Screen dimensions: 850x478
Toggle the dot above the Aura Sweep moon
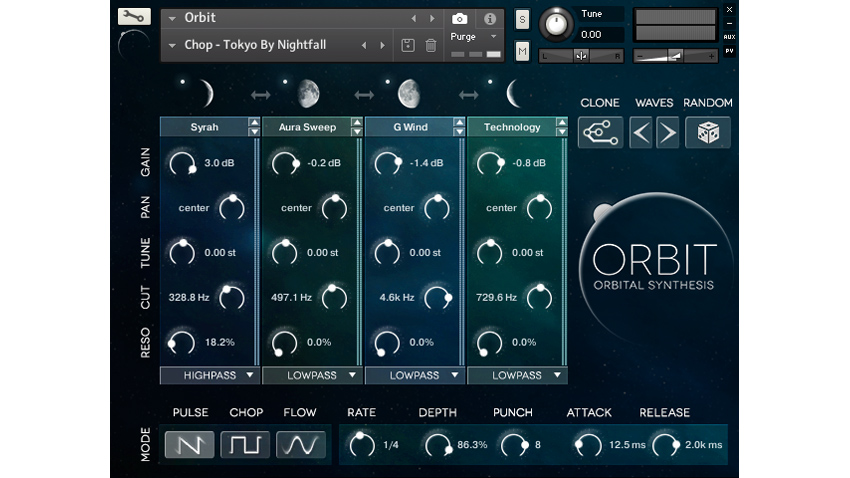click(x=285, y=82)
